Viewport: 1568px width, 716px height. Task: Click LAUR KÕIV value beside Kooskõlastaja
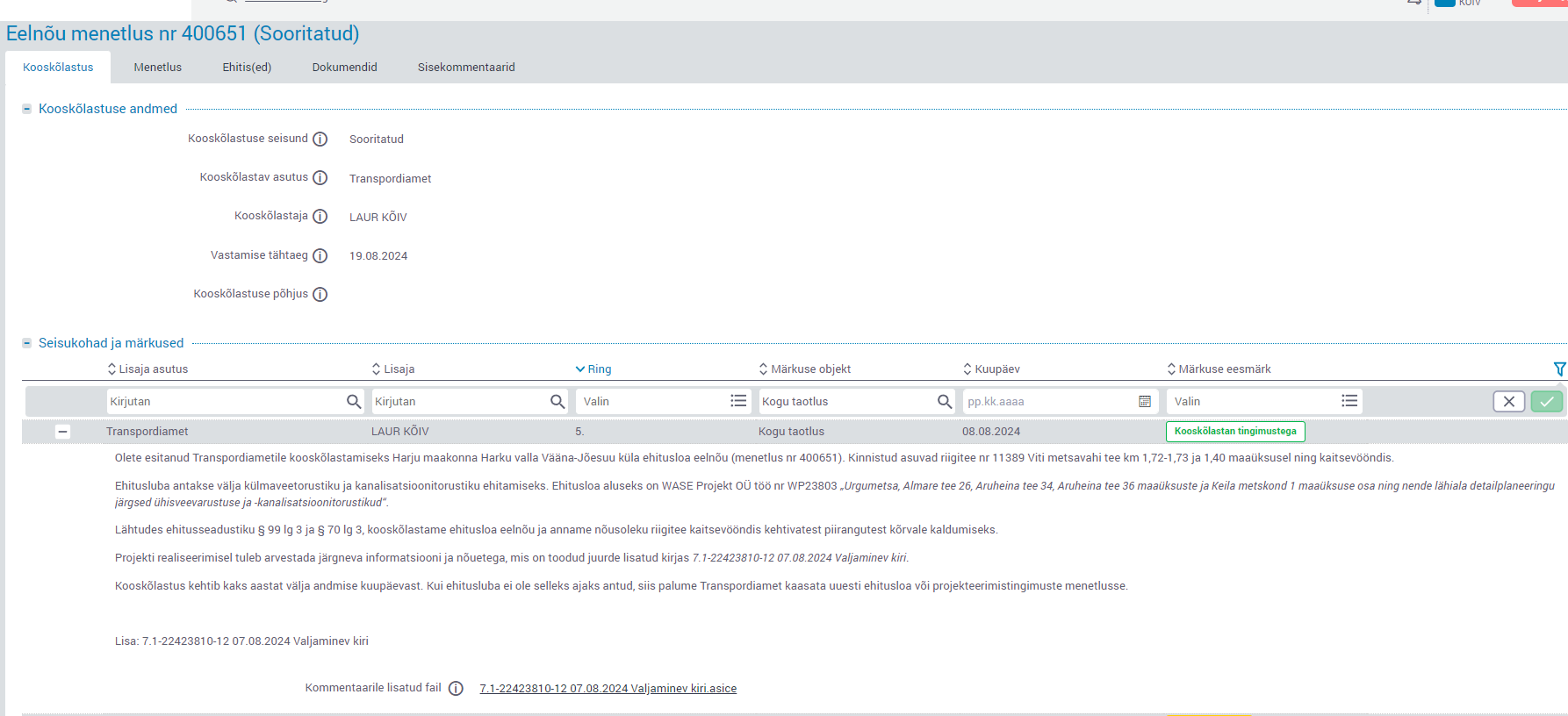pos(378,218)
